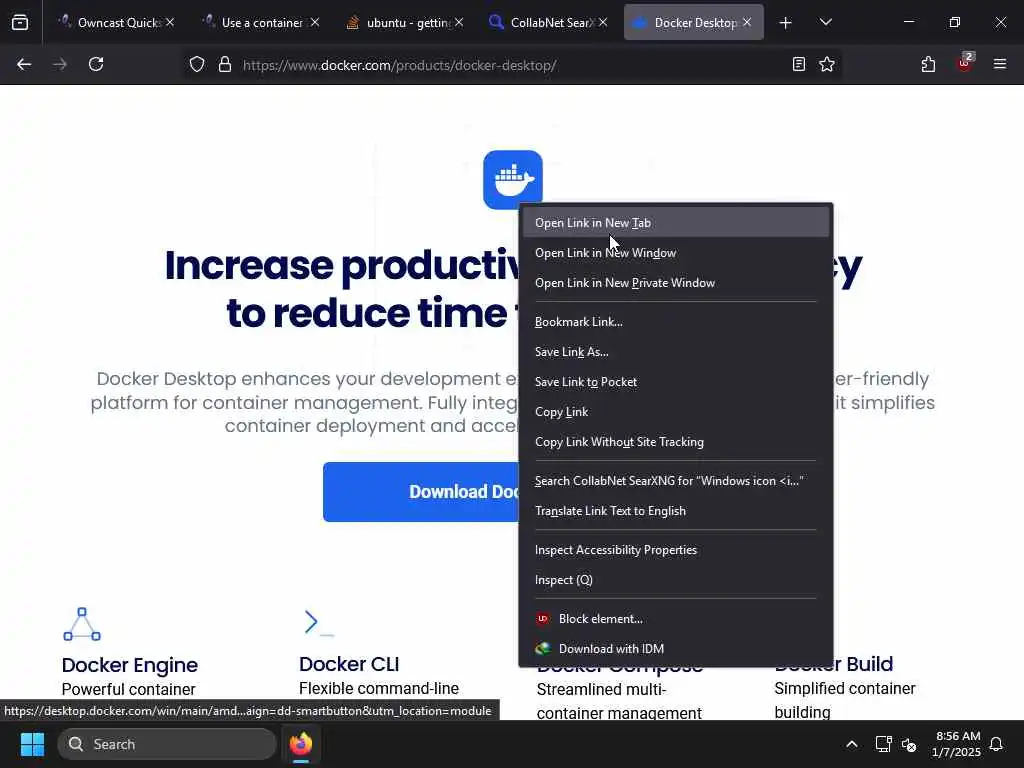Close the Owncast Quickstart tab

[x=170, y=22]
